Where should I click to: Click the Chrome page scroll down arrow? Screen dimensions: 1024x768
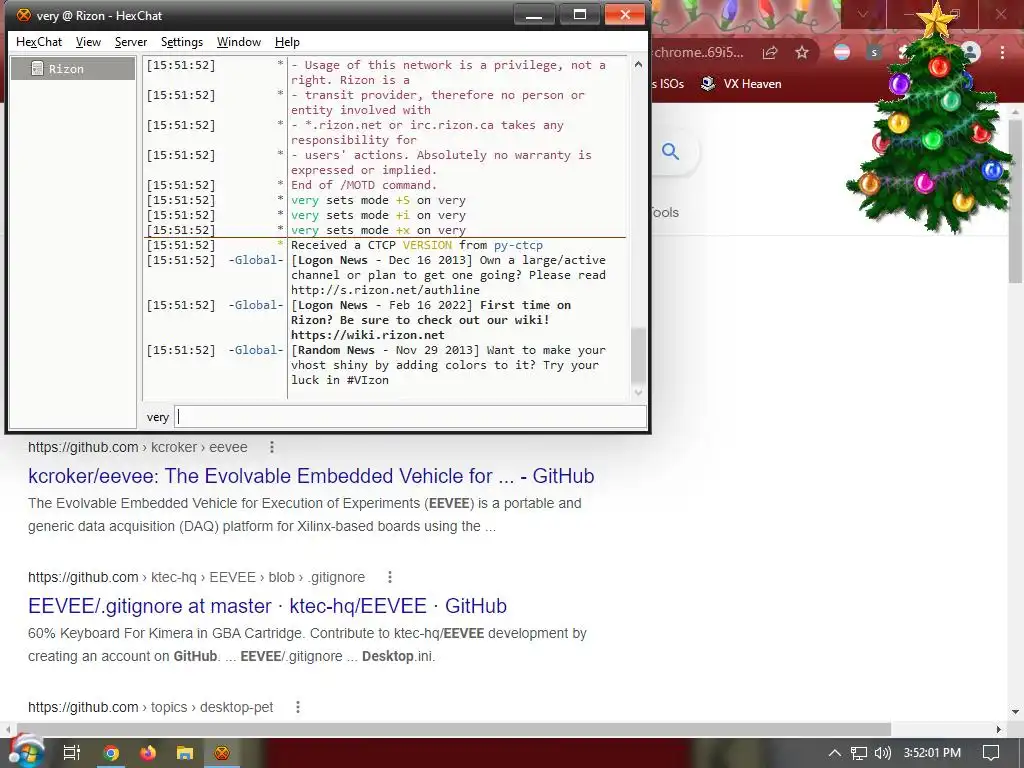(x=1016, y=711)
